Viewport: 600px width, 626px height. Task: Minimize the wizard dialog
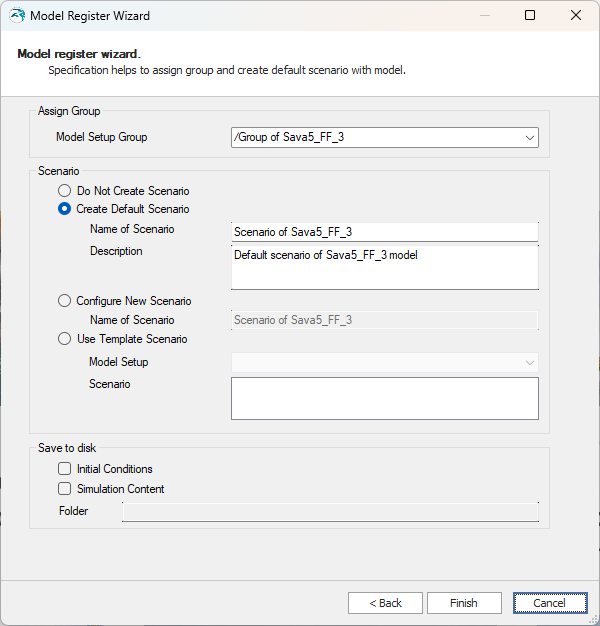pyautogui.click(x=485, y=15)
